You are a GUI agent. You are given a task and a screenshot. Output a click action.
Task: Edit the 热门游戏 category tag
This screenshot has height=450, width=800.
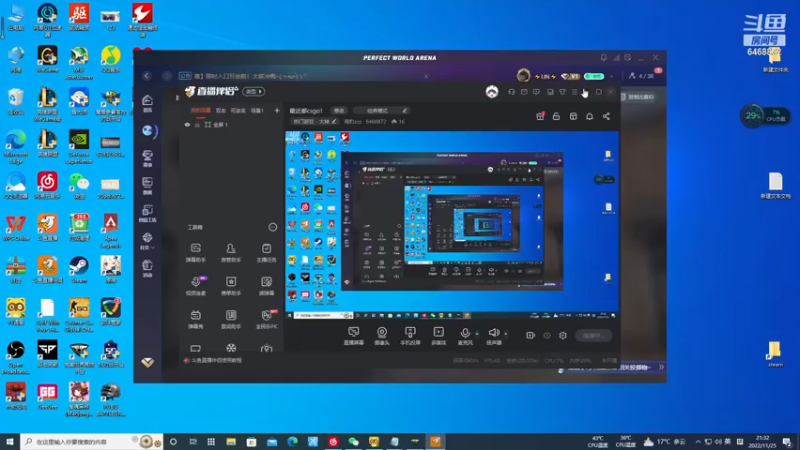coord(315,121)
